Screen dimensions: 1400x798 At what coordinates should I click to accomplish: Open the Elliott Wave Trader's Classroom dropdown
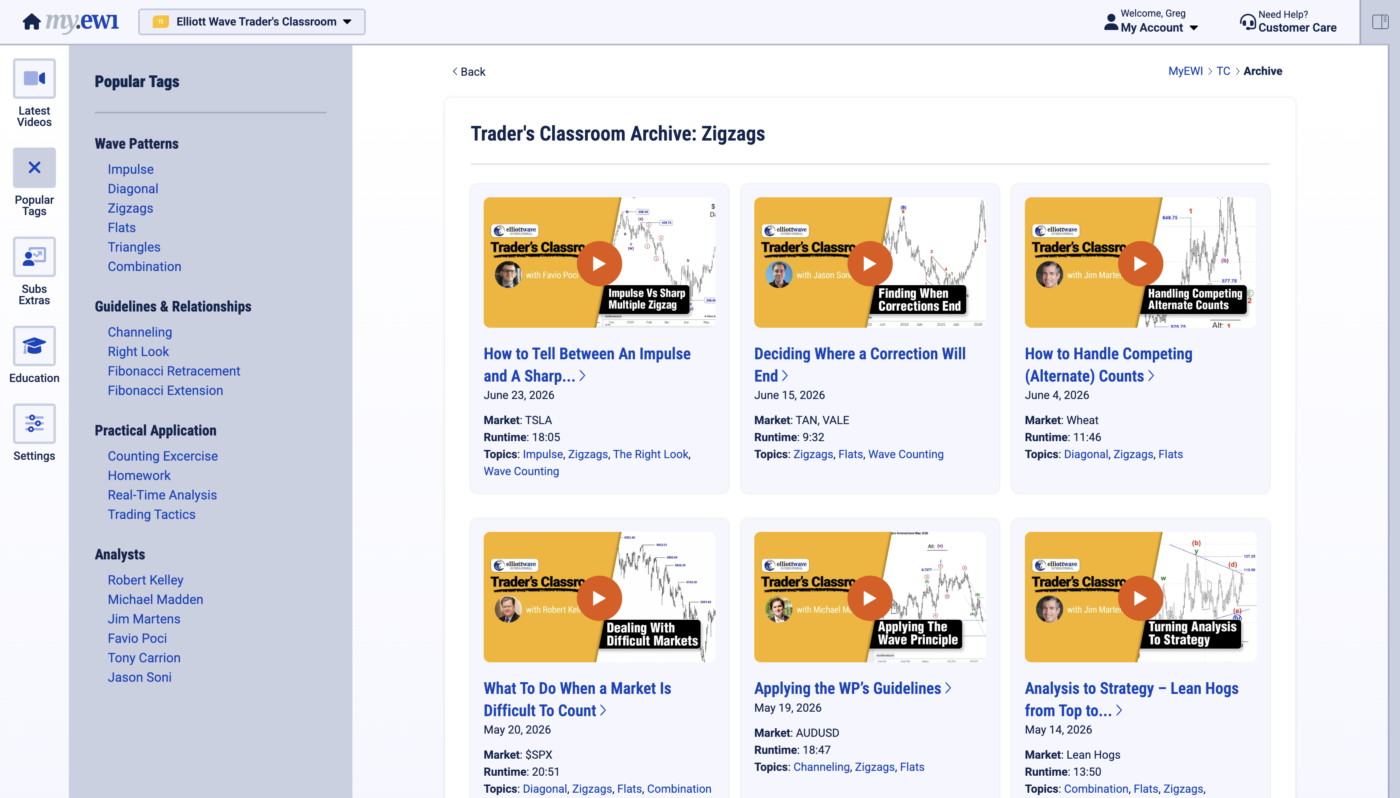252,21
